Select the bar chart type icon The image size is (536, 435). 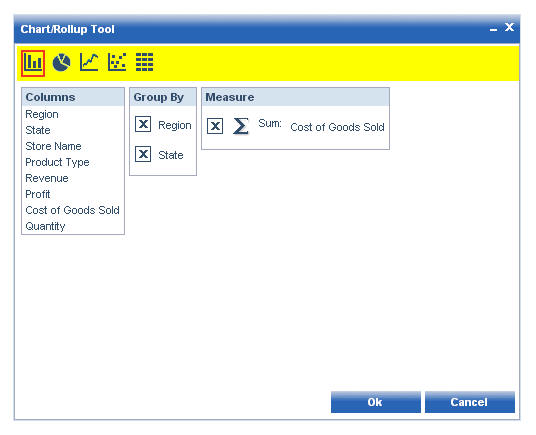33,63
